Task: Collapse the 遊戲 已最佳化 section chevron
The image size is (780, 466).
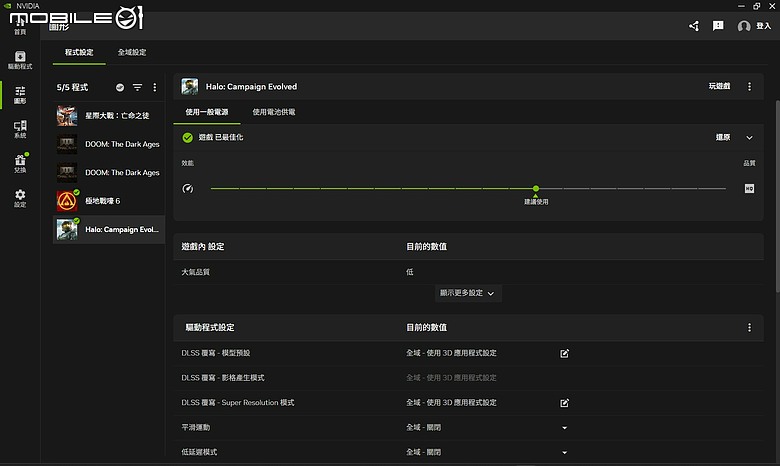Action: click(x=749, y=138)
